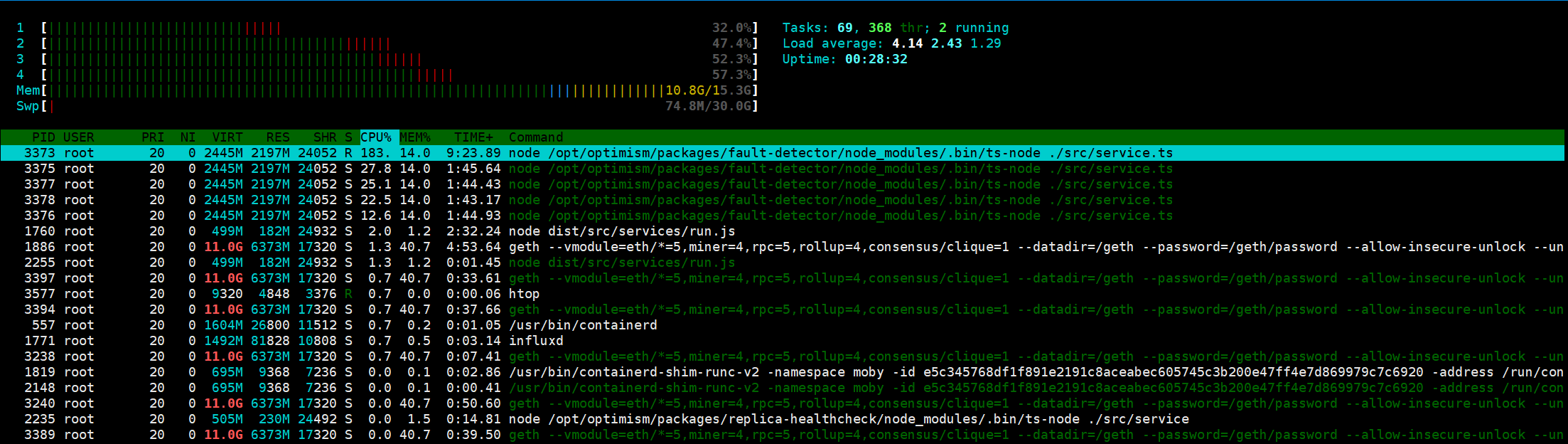Sort by RES column header
Viewport: 1568px width, 444px height.
(278, 137)
